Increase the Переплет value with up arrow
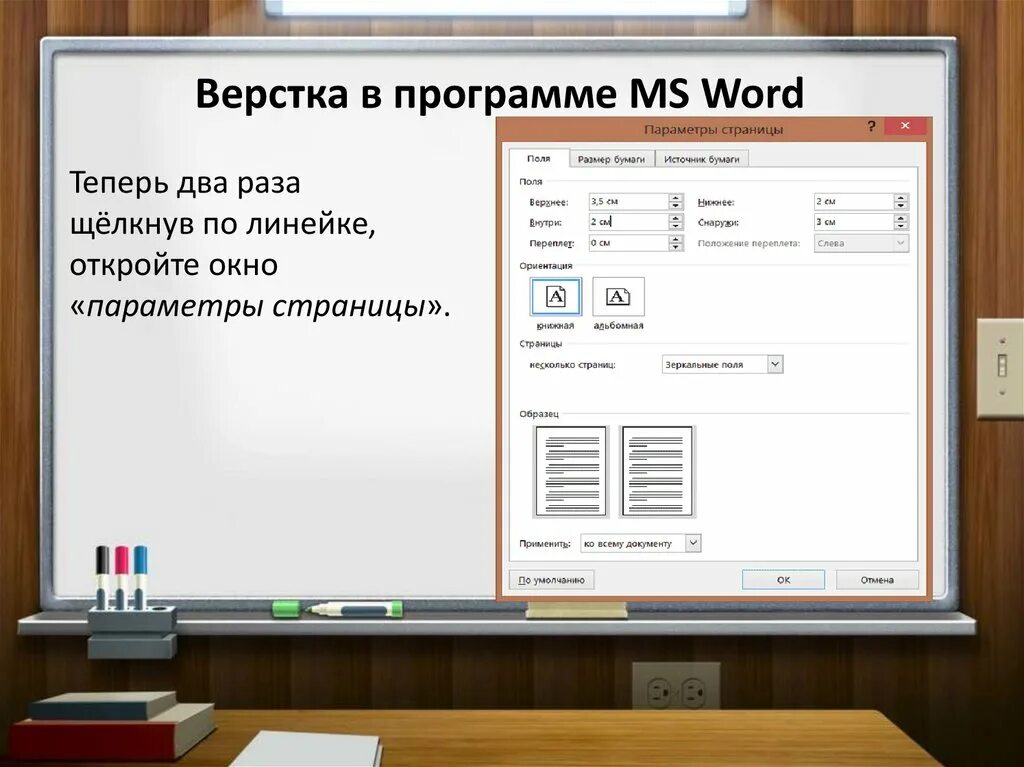Viewport: 1024px width, 767px height. [676, 239]
